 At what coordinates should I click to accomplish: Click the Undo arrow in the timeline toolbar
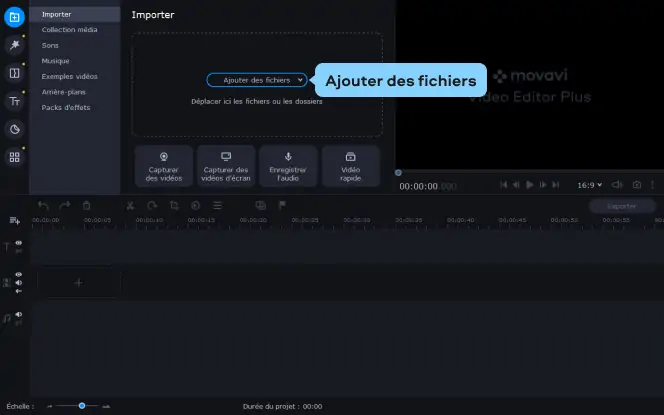[43, 205]
